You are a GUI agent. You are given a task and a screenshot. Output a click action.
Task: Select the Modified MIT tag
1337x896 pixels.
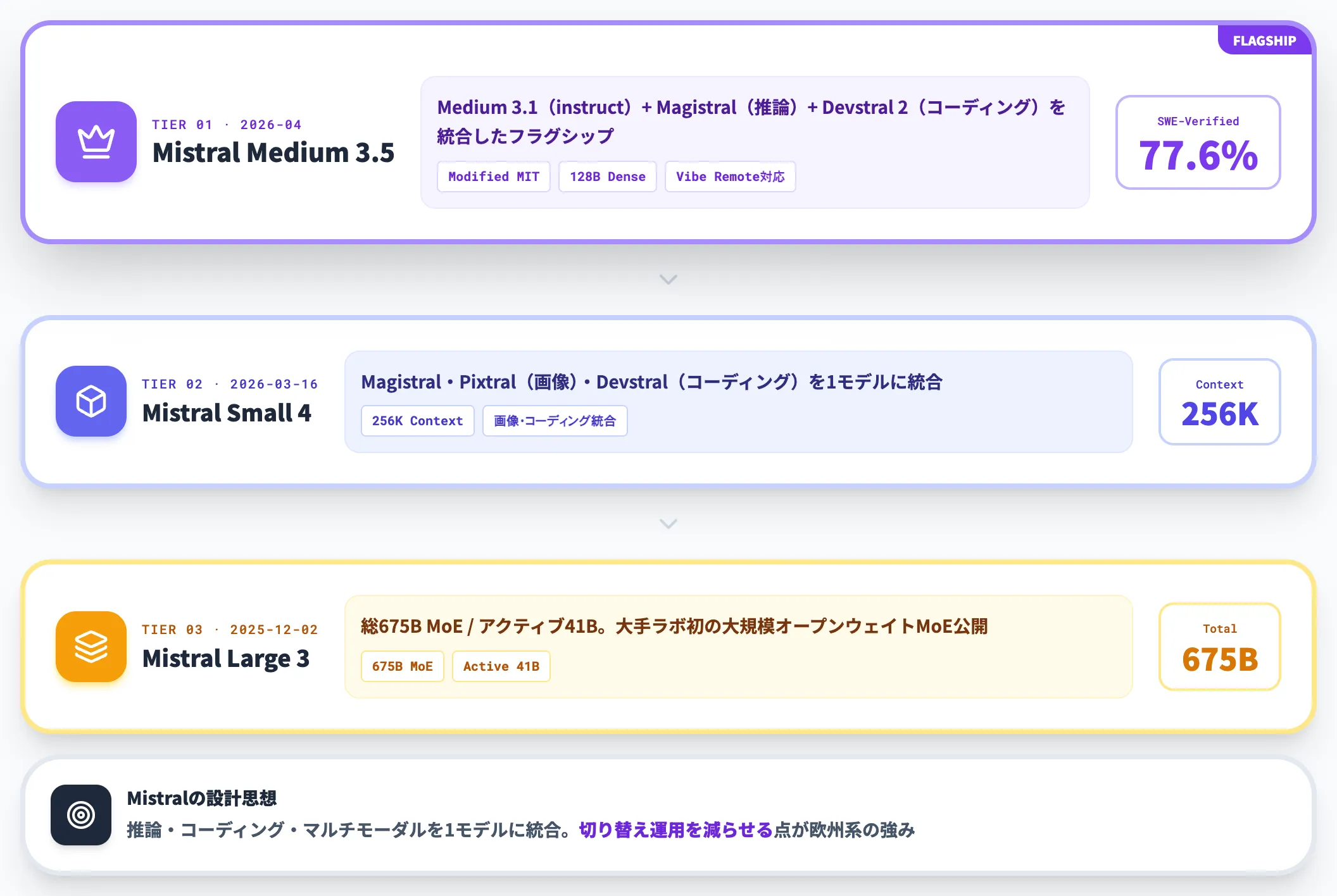click(x=494, y=177)
